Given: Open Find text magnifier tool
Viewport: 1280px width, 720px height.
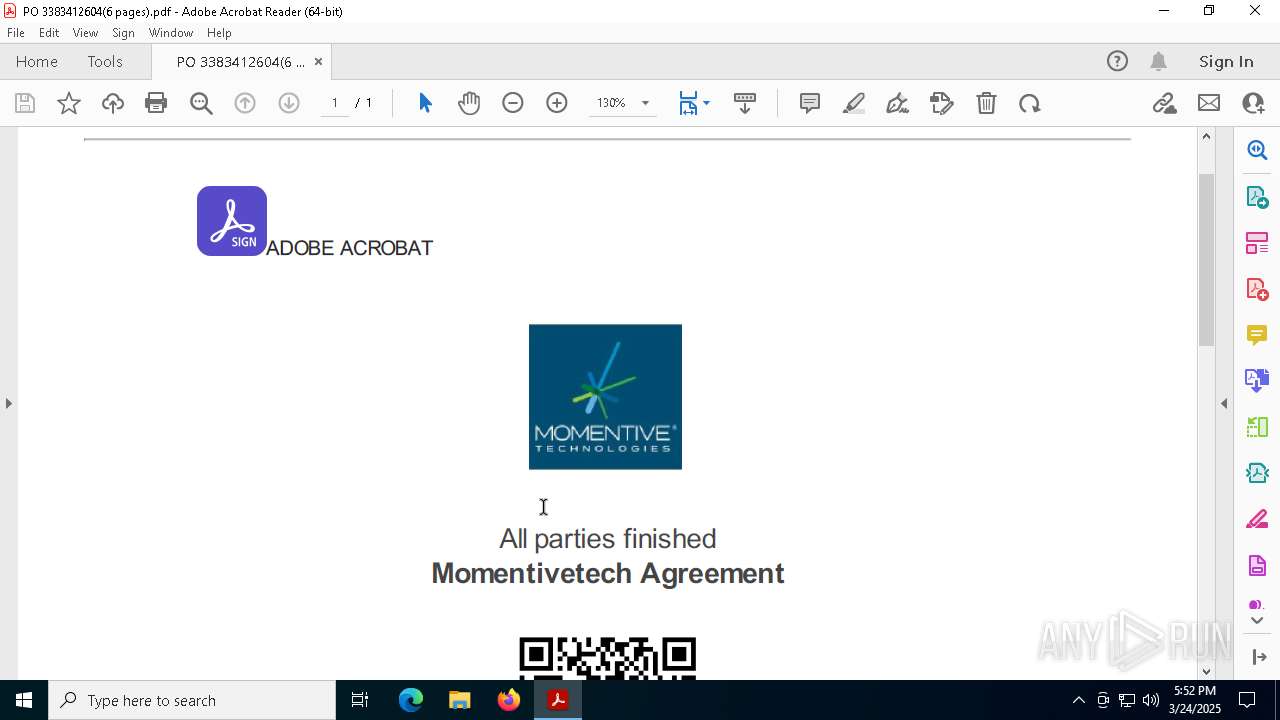Looking at the screenshot, I should click(201, 103).
